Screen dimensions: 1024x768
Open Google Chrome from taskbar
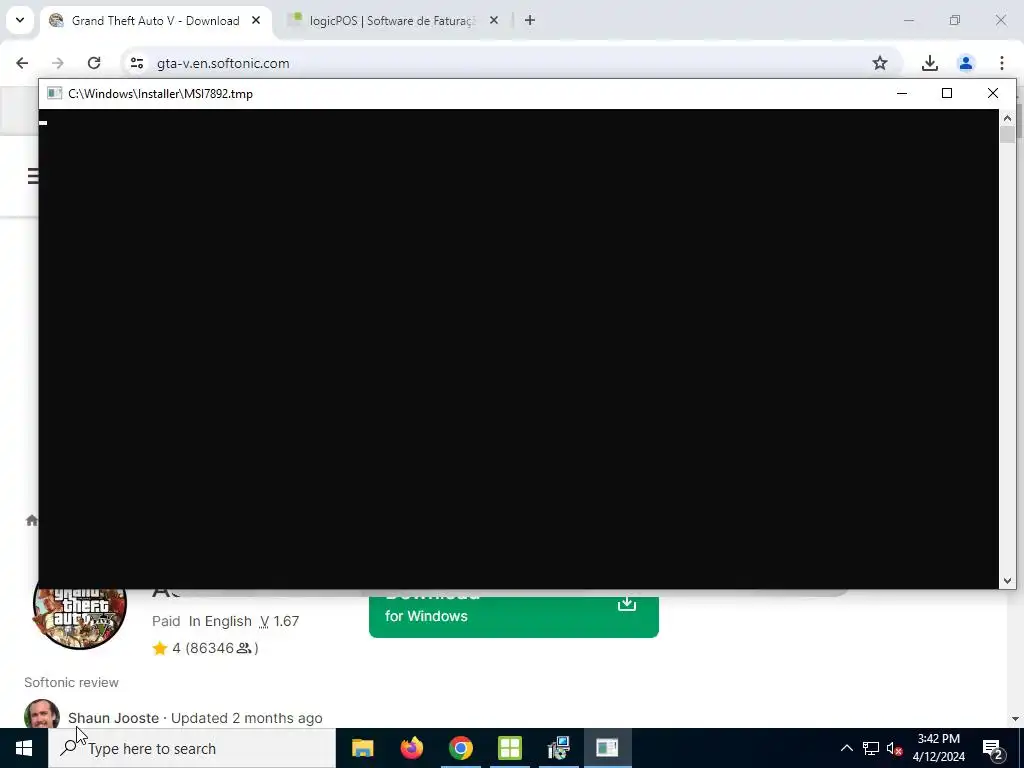click(460, 748)
